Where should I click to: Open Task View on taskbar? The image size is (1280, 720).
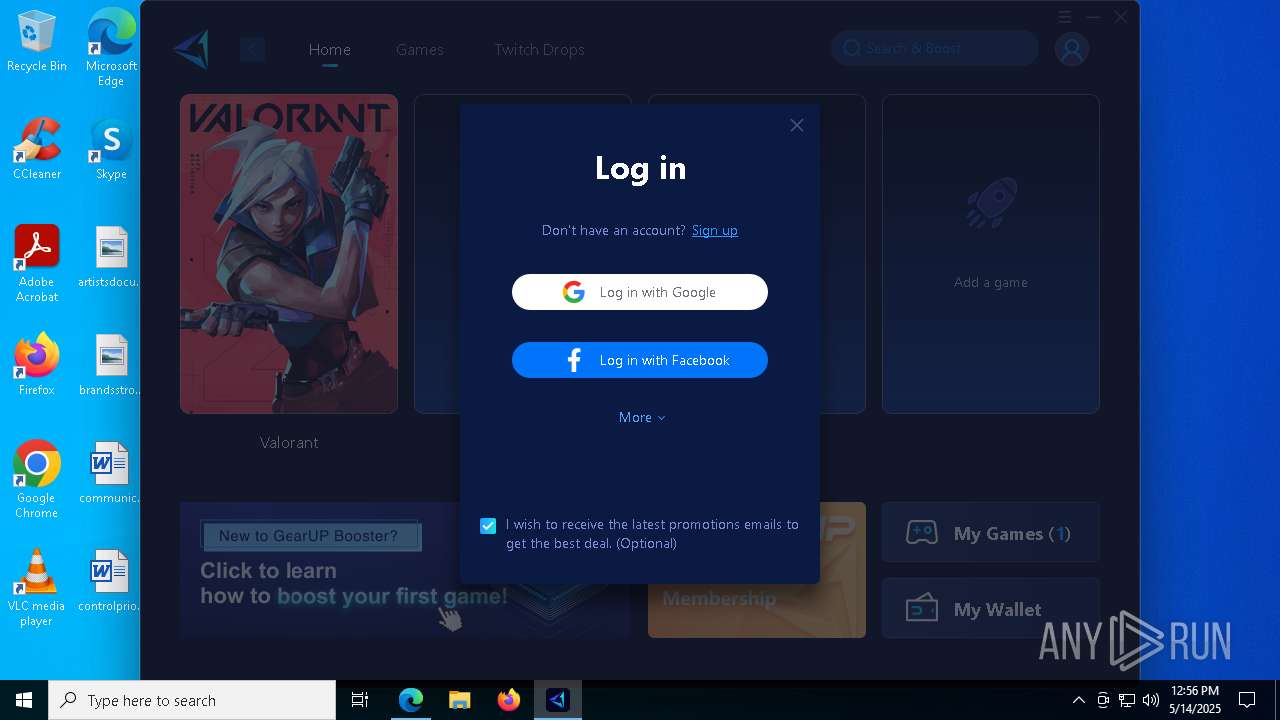(360, 700)
